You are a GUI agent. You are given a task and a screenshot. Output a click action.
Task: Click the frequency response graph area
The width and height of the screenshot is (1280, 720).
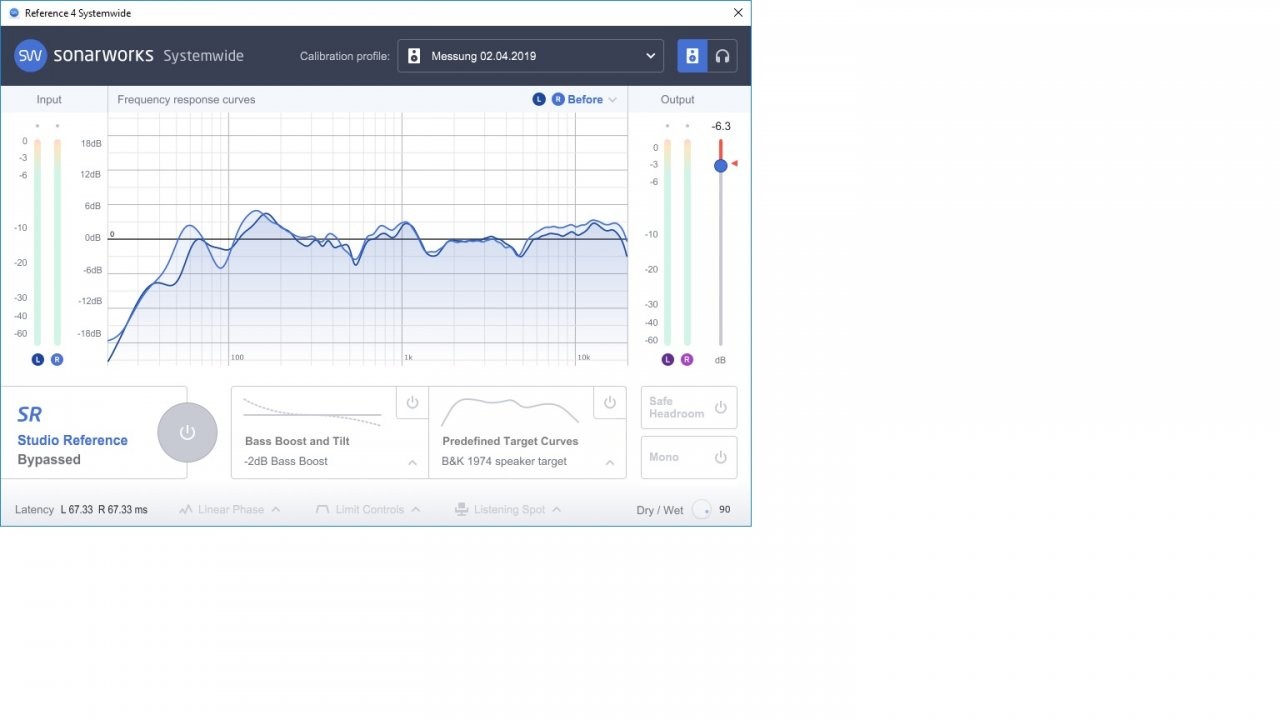(367, 239)
